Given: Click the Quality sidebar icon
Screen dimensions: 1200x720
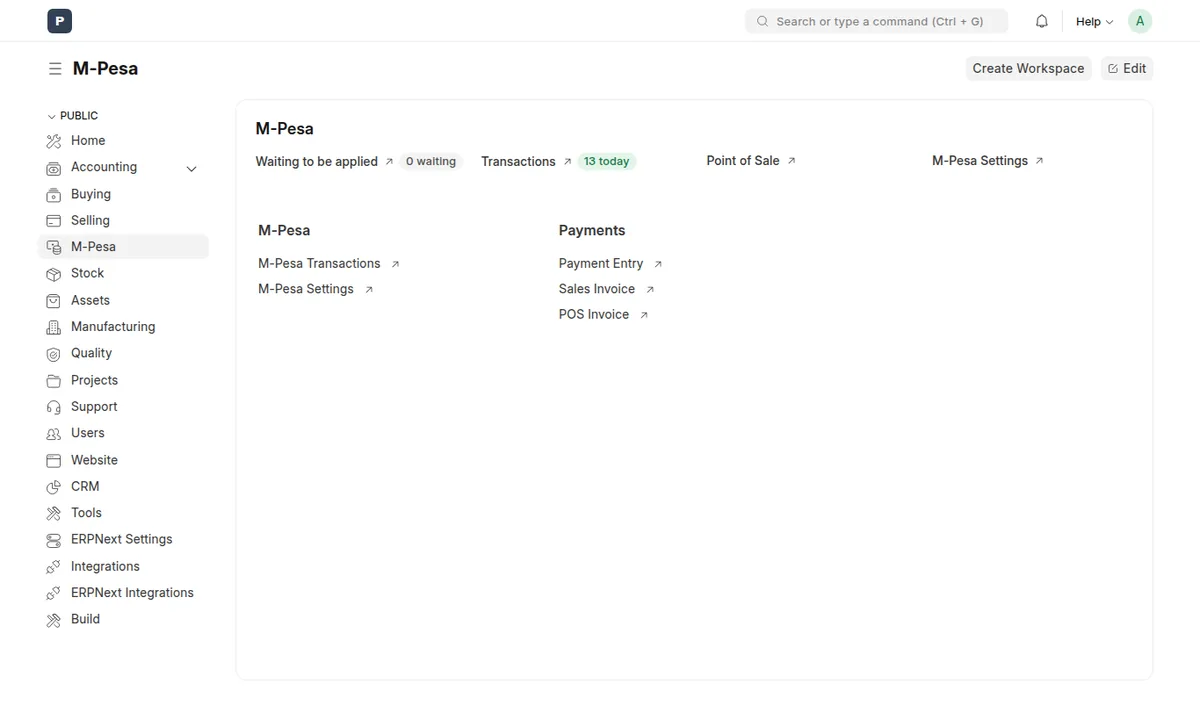Looking at the screenshot, I should 54,353.
